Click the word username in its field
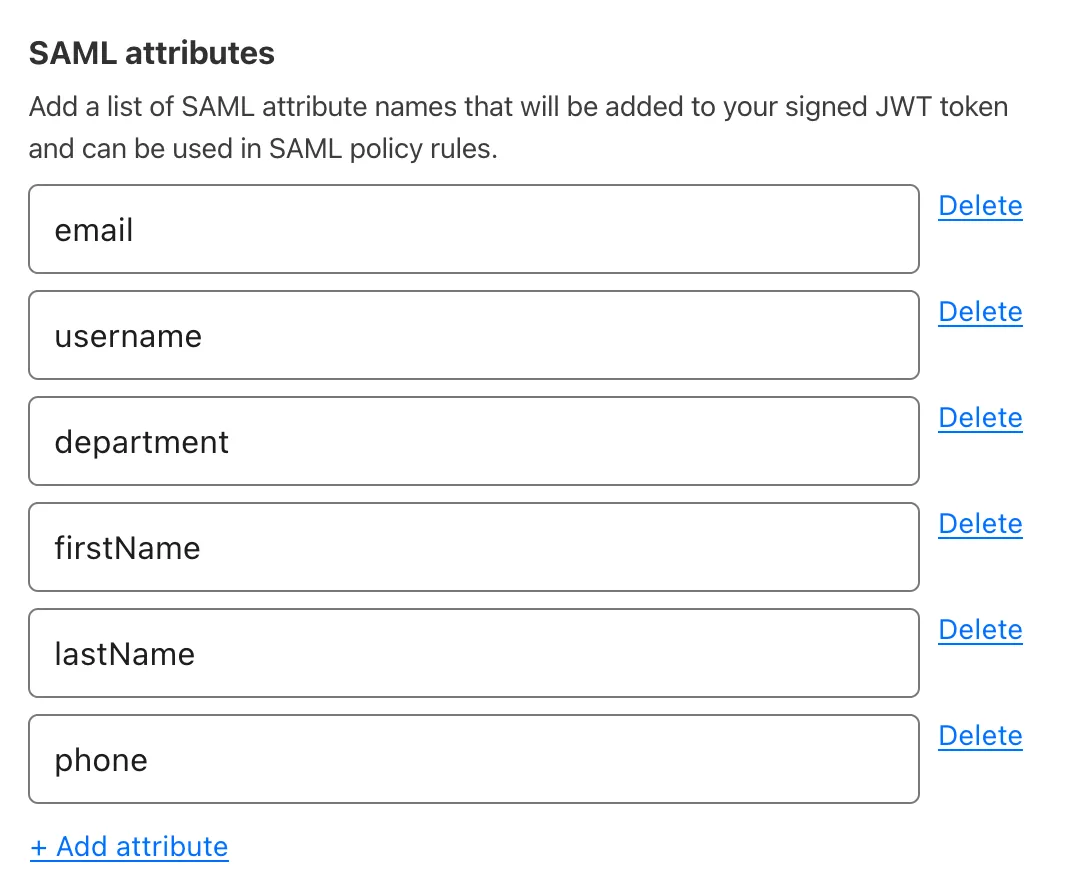The image size is (1066, 886). [128, 336]
